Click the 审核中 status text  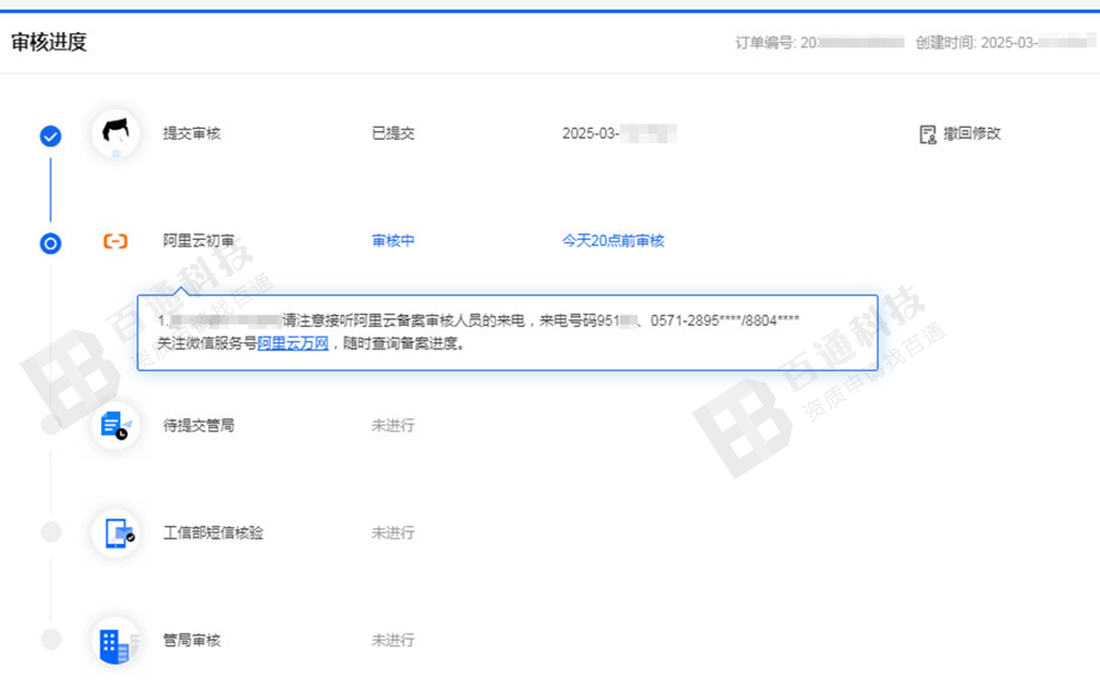tap(393, 241)
